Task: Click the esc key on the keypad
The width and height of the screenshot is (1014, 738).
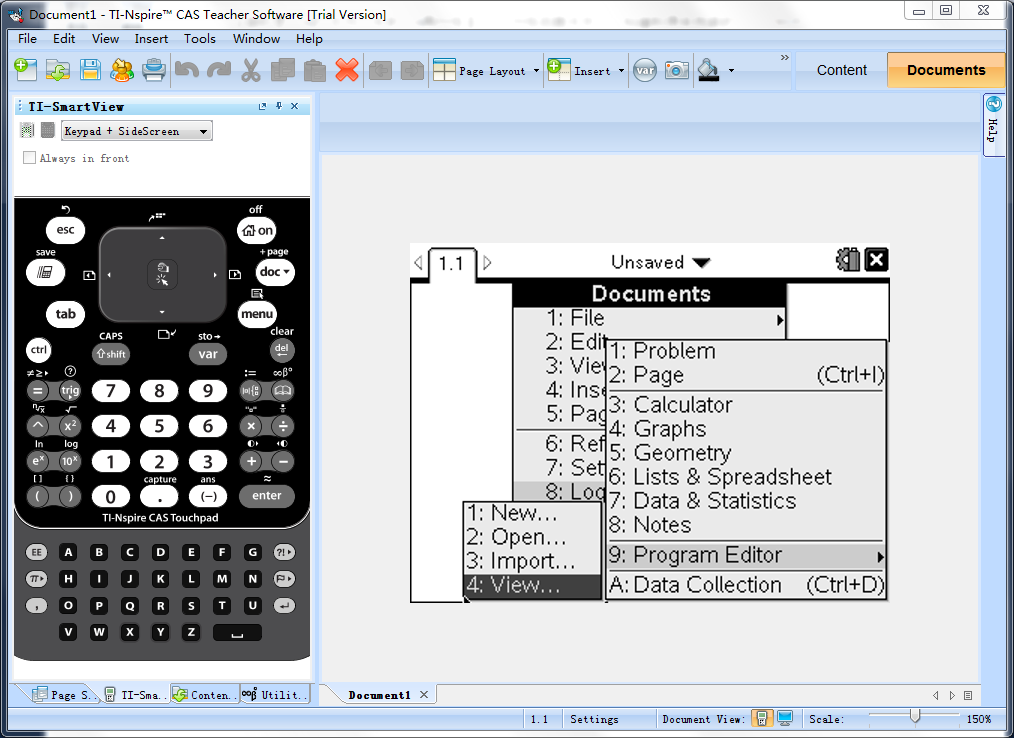Action: click(65, 230)
